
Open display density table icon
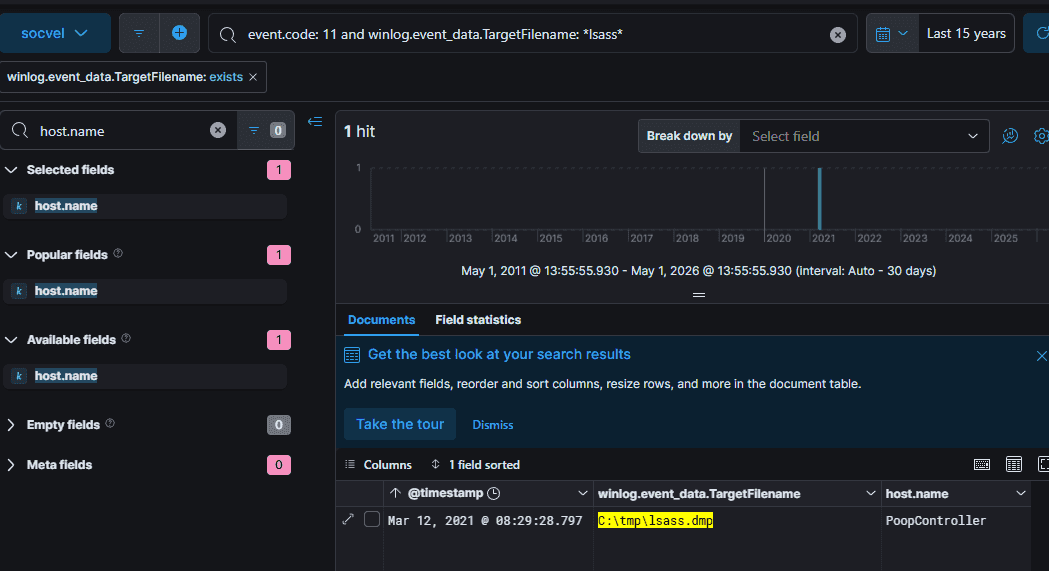tap(1014, 465)
